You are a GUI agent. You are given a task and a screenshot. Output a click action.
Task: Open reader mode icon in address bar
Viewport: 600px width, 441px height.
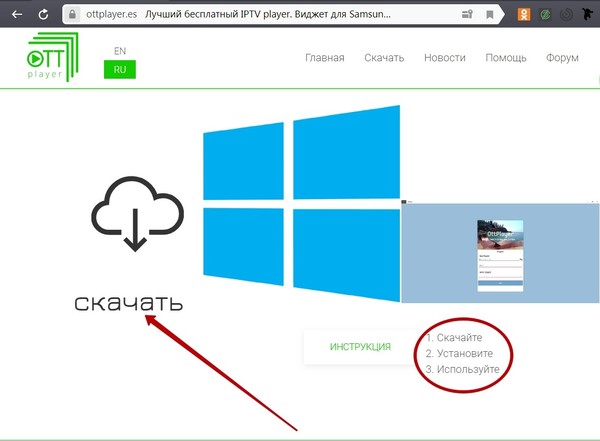[467, 15]
